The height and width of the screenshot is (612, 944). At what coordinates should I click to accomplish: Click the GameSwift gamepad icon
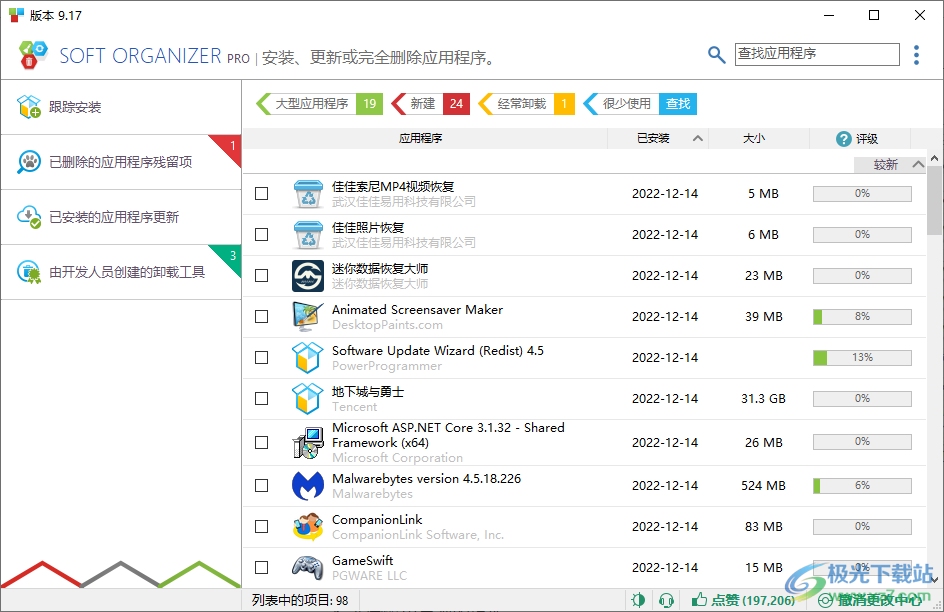308,567
